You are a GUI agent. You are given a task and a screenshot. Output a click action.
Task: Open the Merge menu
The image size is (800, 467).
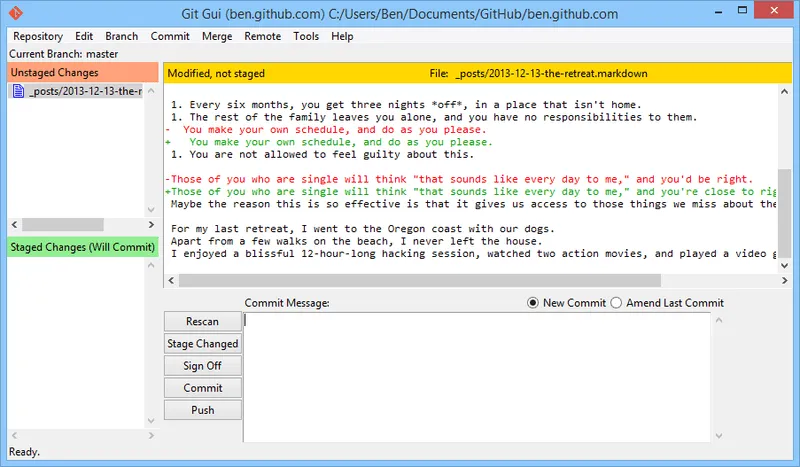(217, 36)
